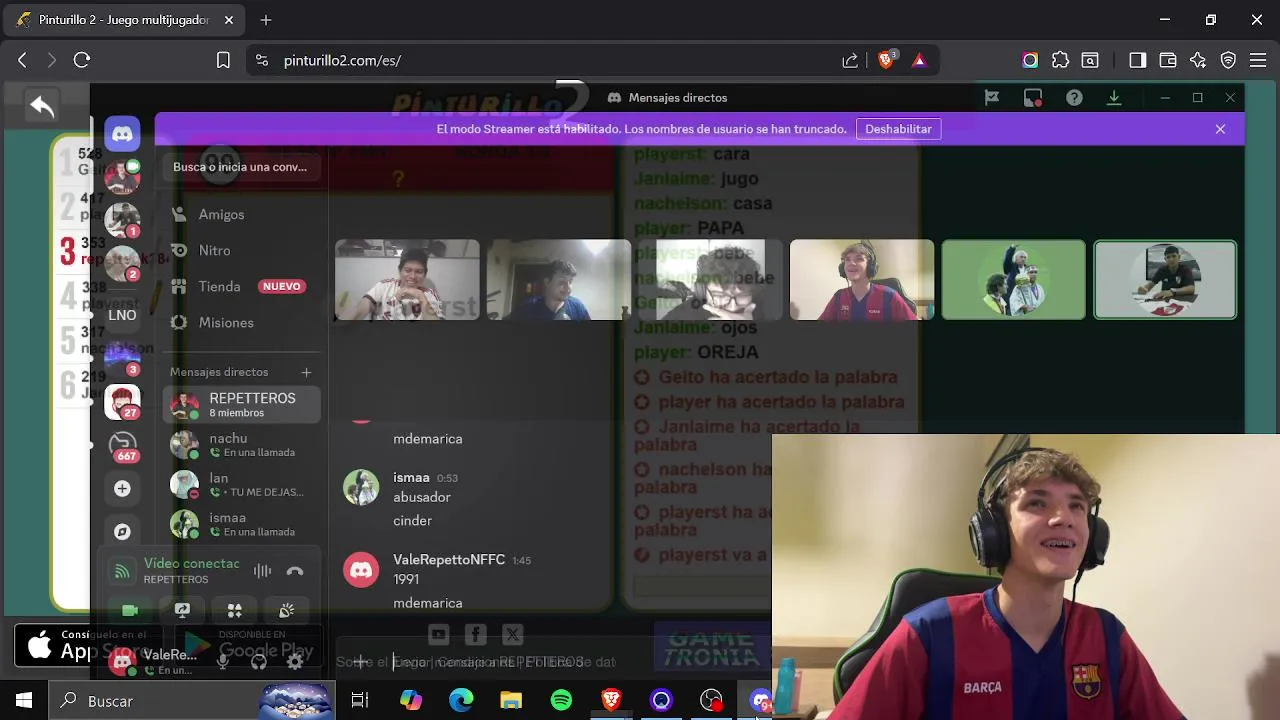Bookmark this page in Brave
The height and width of the screenshot is (720, 1280).
point(223,60)
